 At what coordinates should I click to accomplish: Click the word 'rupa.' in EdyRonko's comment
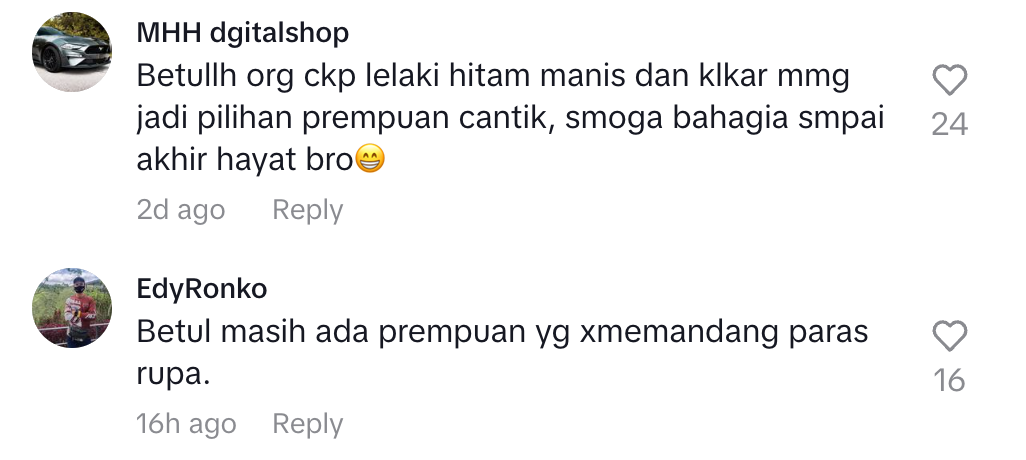click(173, 376)
